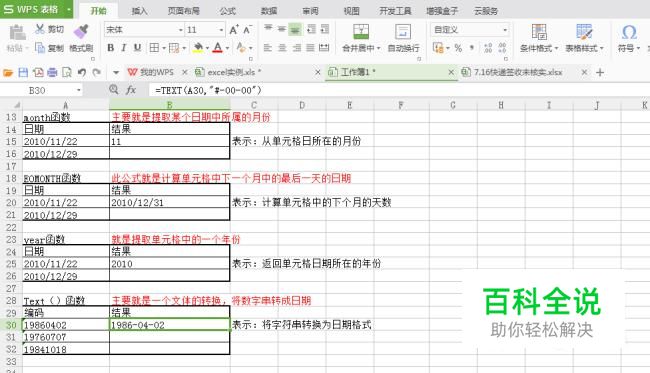Click the Name Box showing B30
Image resolution: width=650 pixels, height=373 pixels.
coord(41,90)
